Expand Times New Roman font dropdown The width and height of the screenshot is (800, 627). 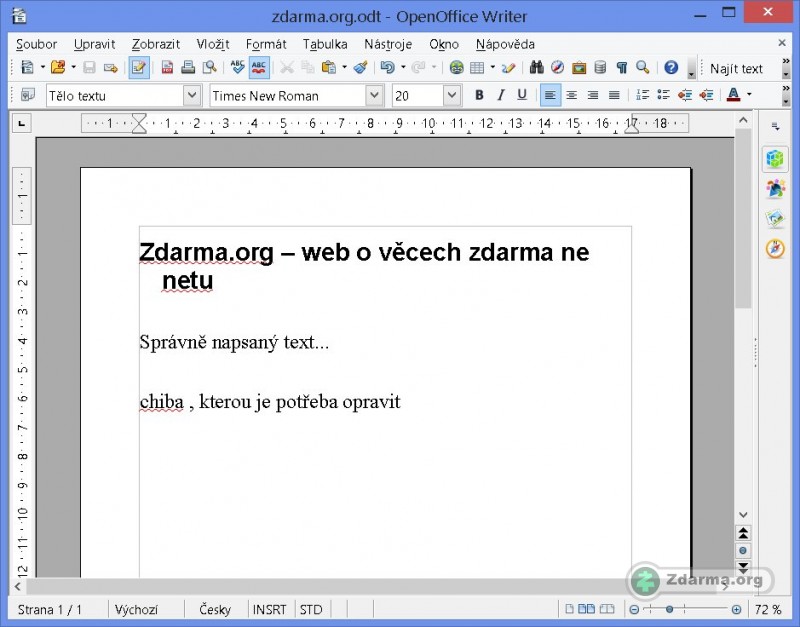pos(374,95)
